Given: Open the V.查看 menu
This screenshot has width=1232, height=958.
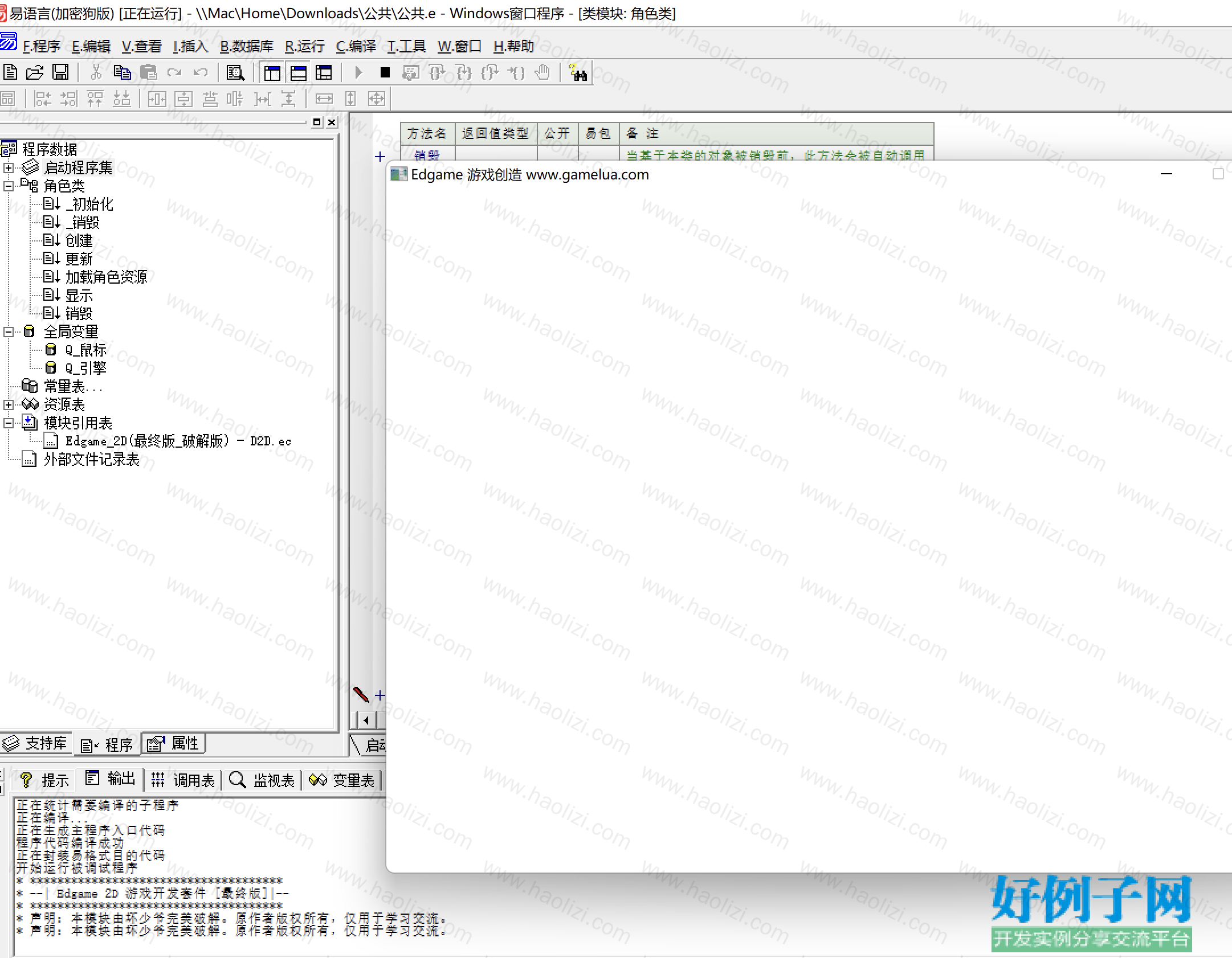Looking at the screenshot, I should (x=142, y=46).
